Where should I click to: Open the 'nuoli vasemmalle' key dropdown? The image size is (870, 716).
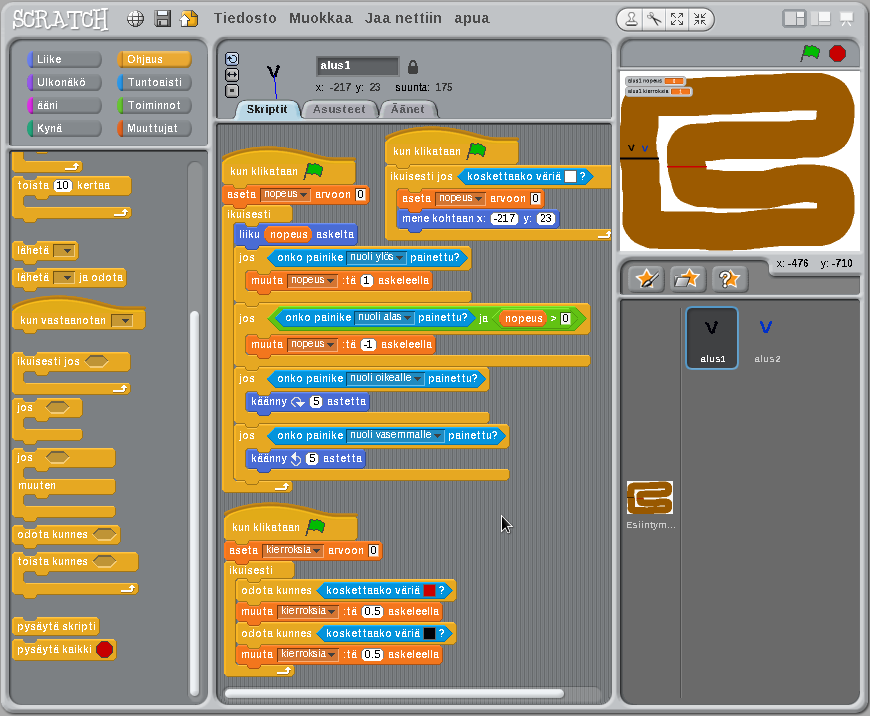tap(438, 436)
